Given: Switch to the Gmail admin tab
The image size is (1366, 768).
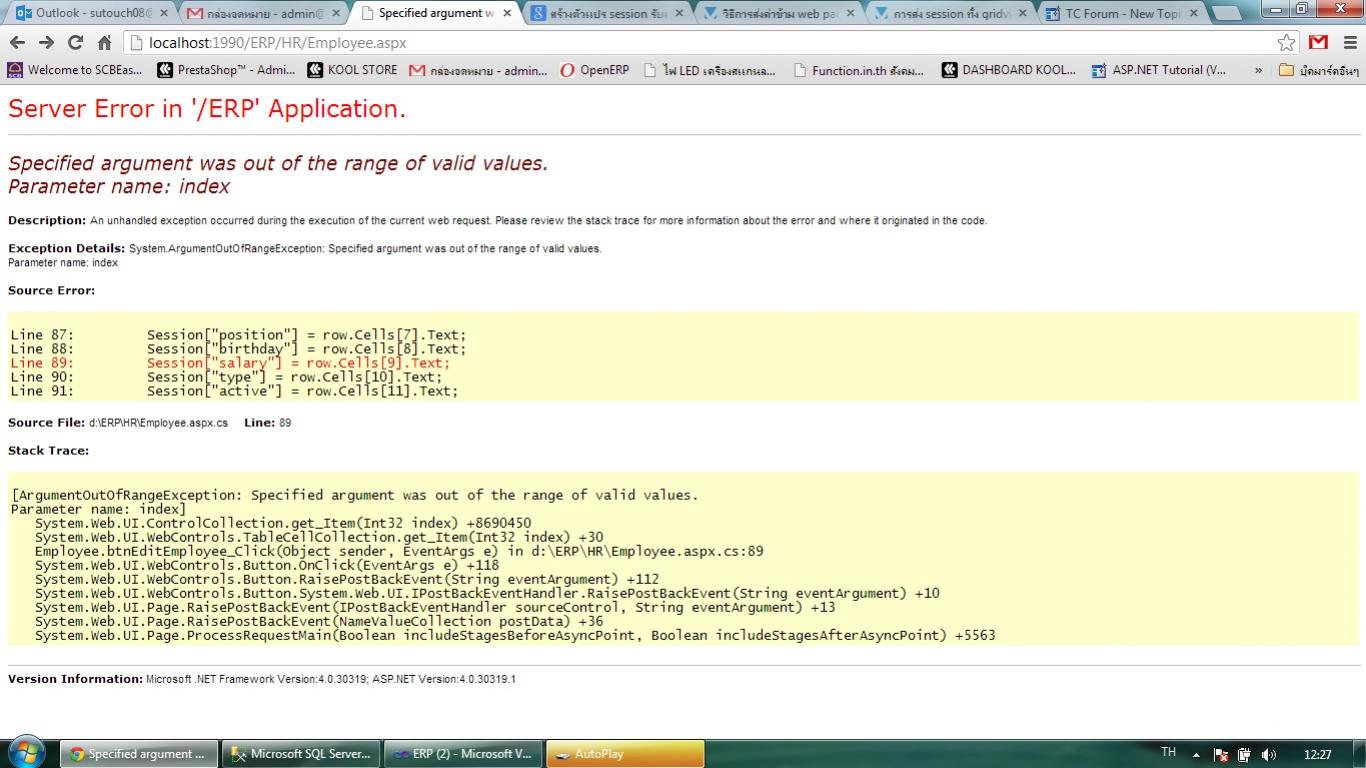Looking at the screenshot, I should [x=262, y=13].
